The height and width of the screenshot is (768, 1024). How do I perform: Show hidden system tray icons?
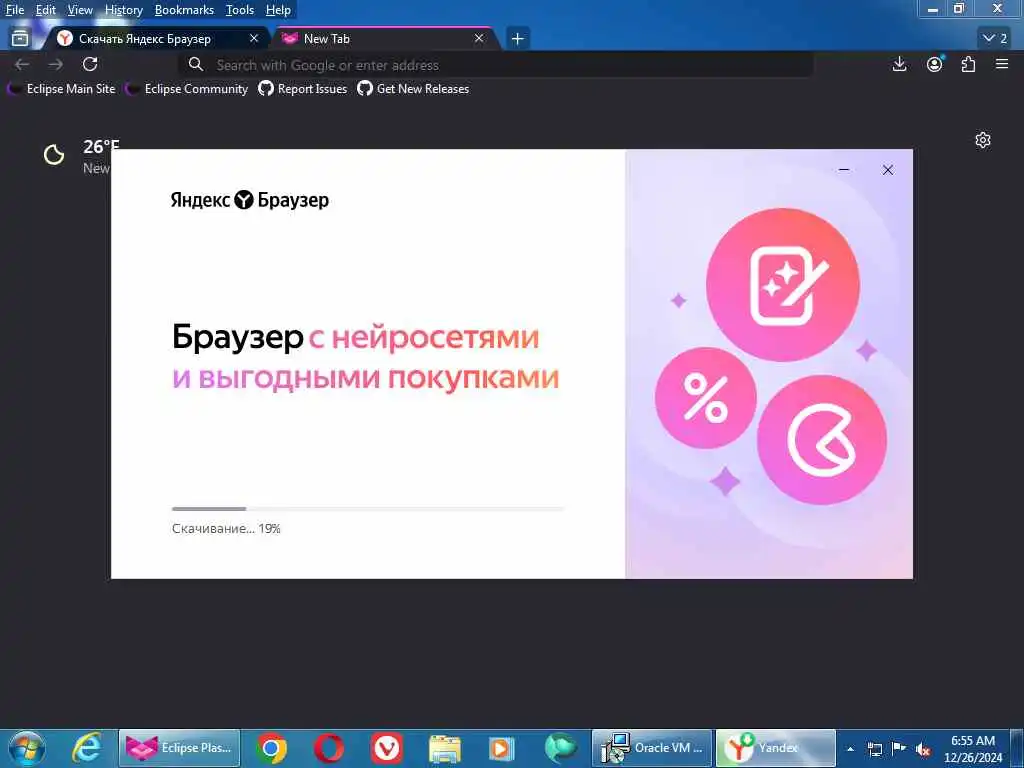tap(850, 749)
